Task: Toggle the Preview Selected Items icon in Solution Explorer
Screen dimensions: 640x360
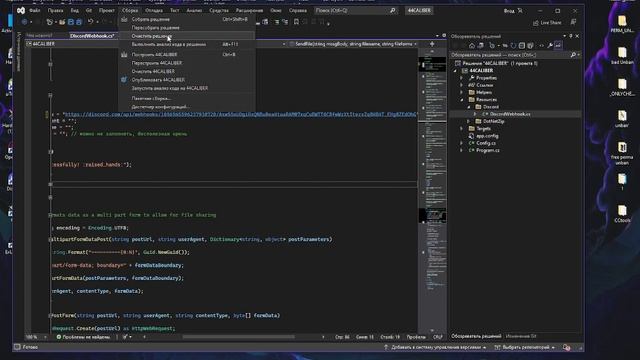Action: (x=558, y=46)
